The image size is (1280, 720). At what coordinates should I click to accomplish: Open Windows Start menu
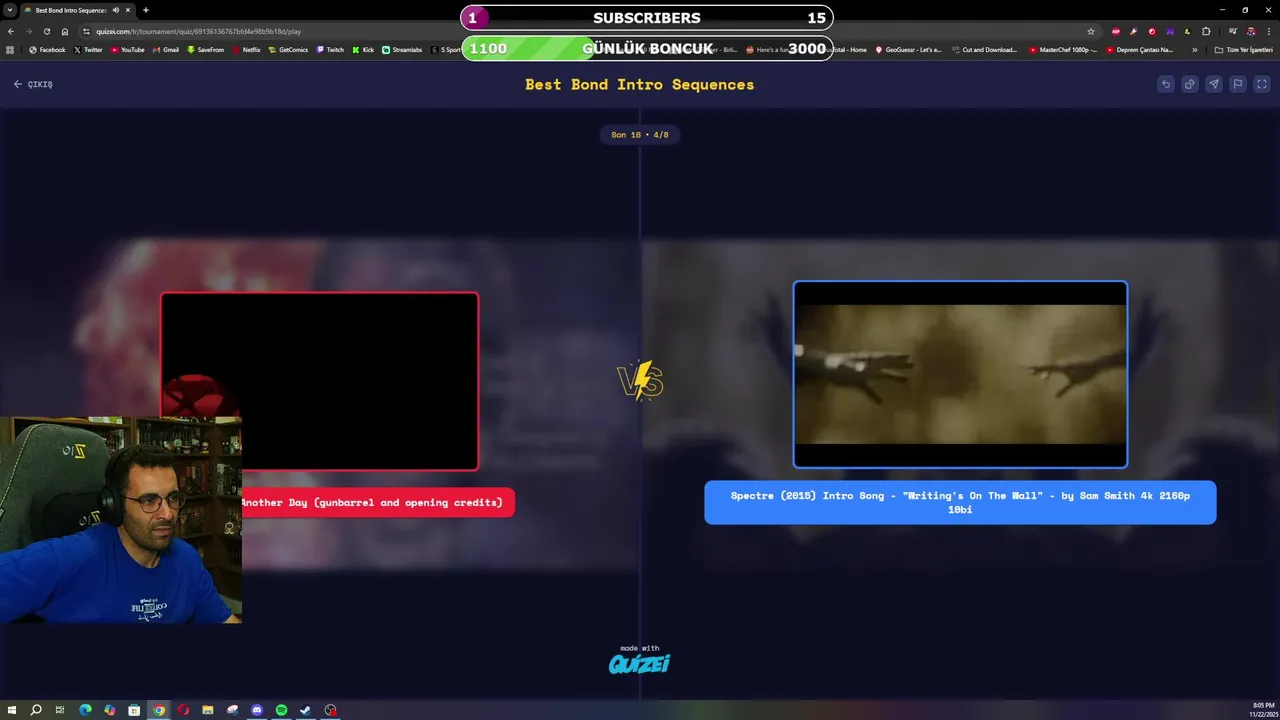[11, 710]
